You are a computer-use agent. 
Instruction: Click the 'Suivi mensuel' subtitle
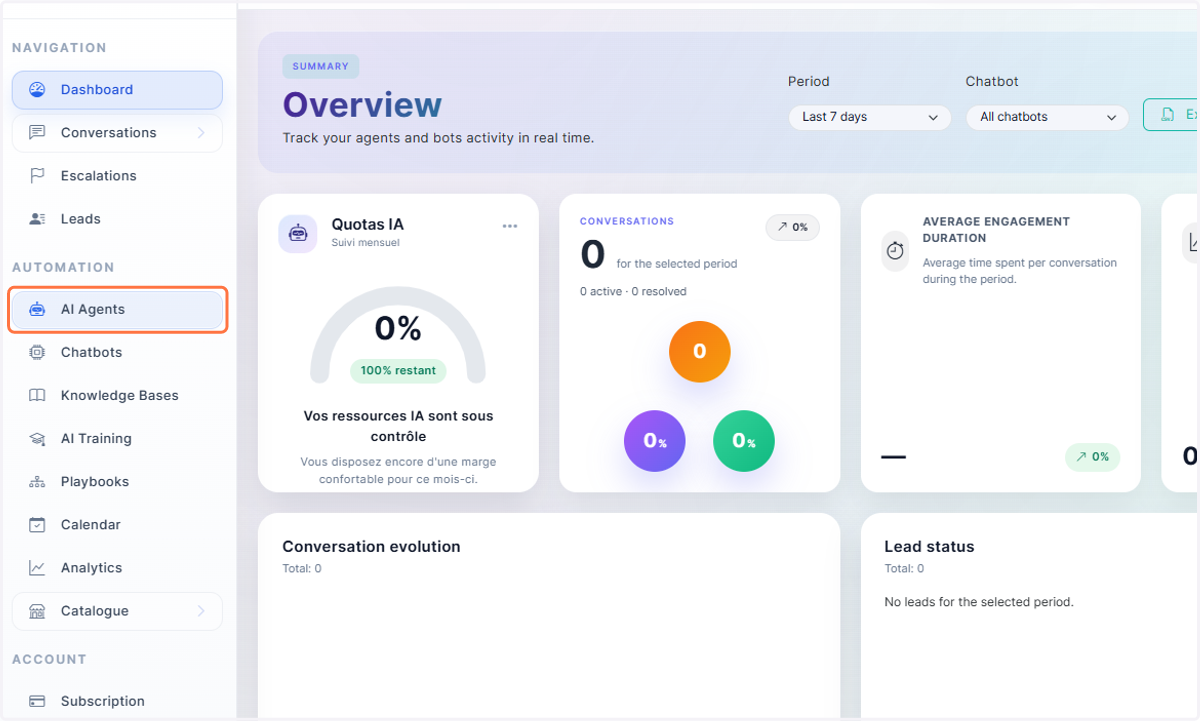click(x=366, y=243)
